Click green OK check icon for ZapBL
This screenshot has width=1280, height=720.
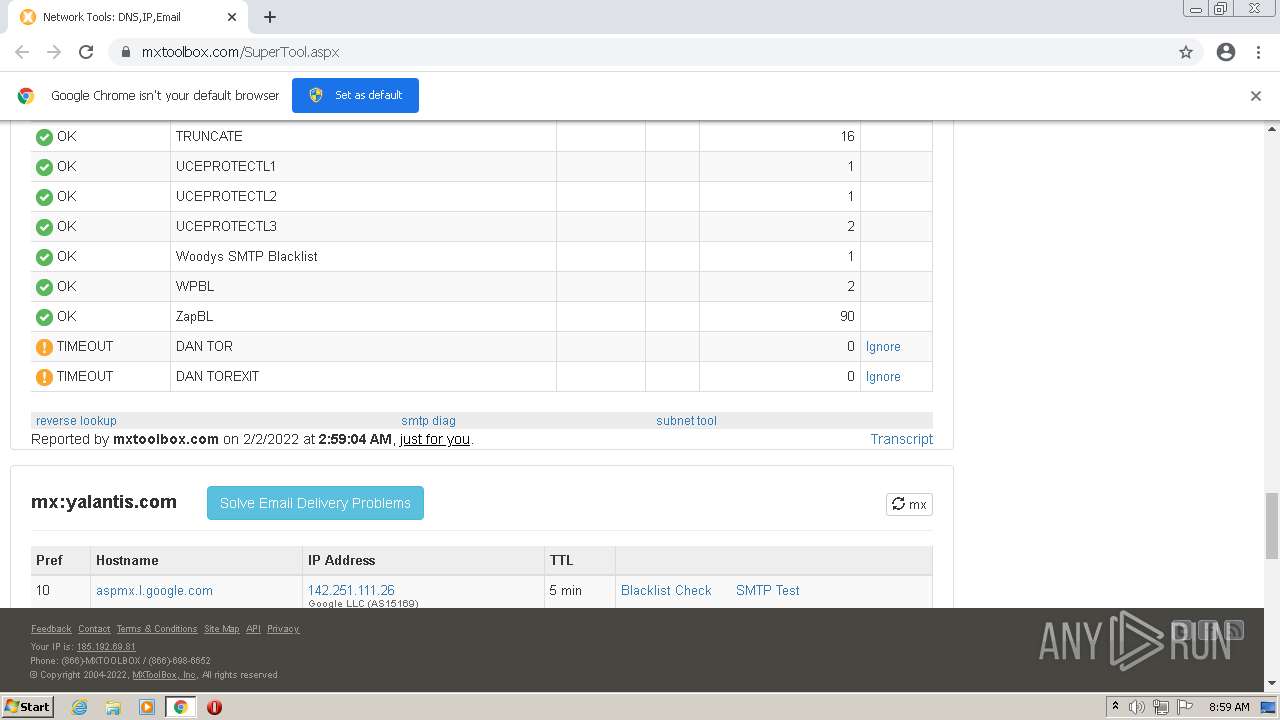44,317
